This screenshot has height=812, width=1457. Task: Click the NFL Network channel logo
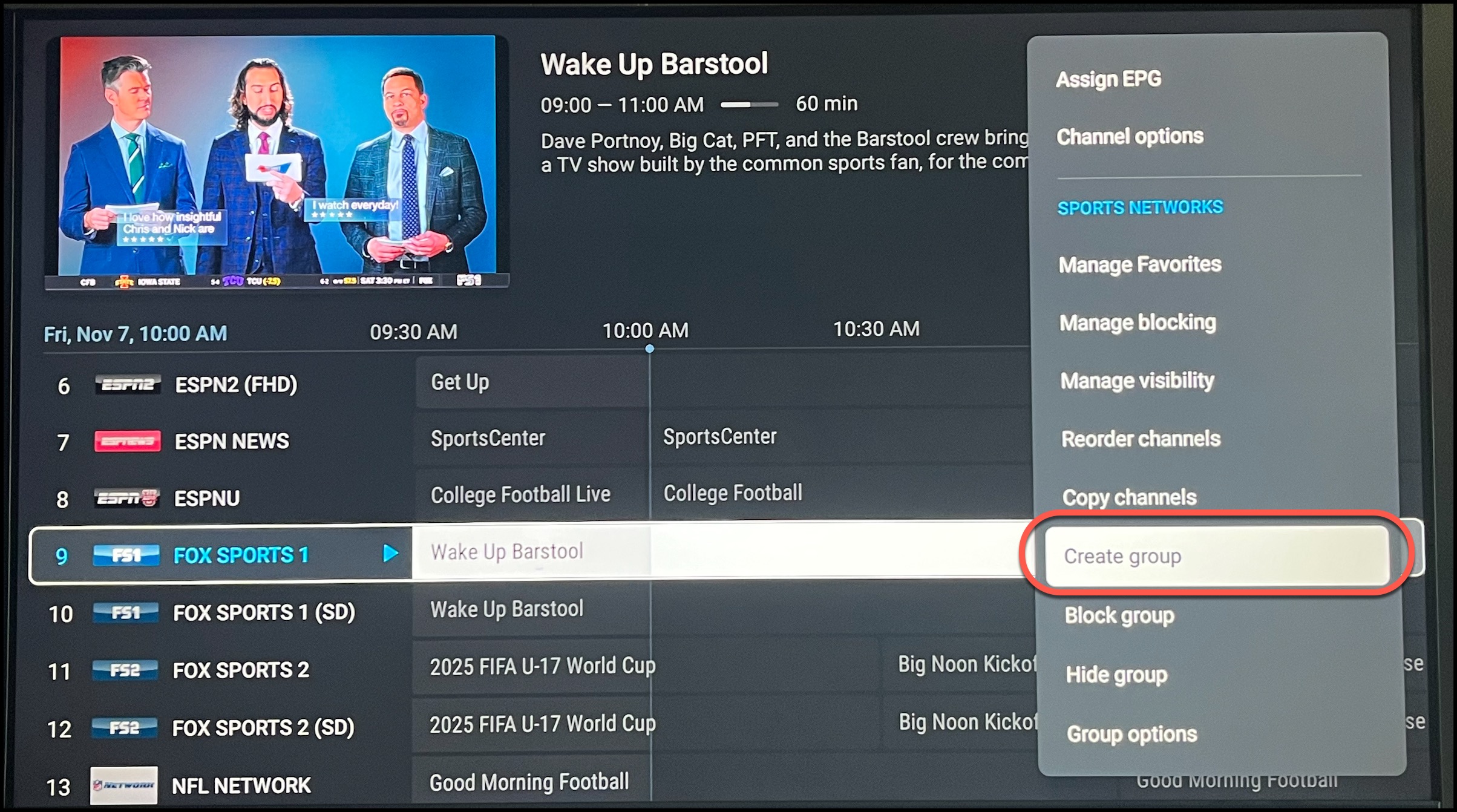tap(124, 785)
